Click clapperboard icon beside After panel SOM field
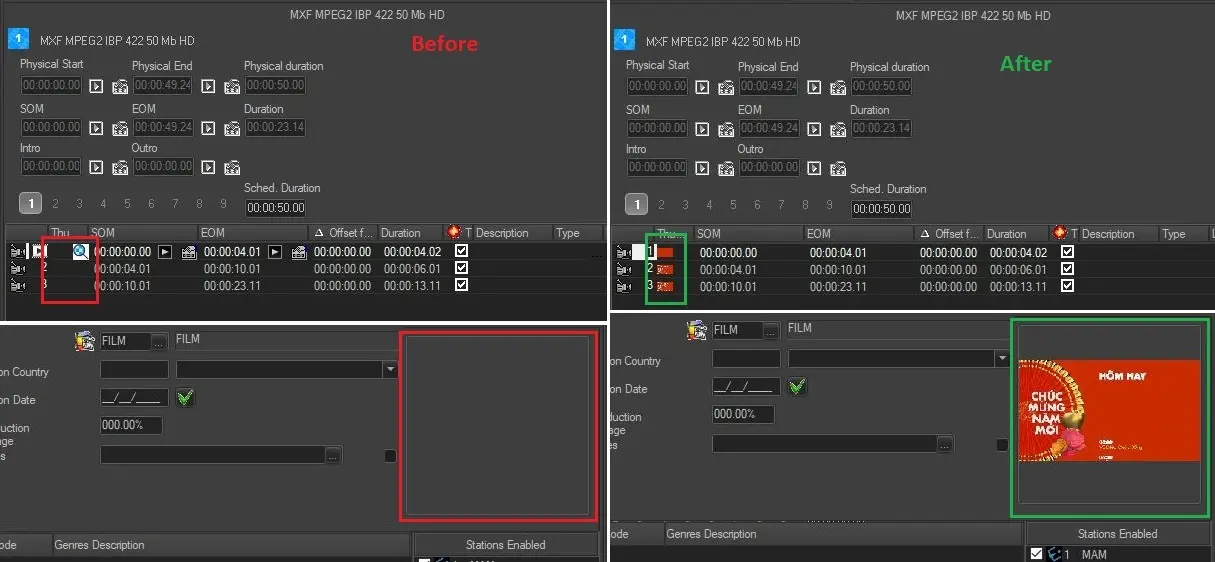The width and height of the screenshot is (1215, 562). 726,129
